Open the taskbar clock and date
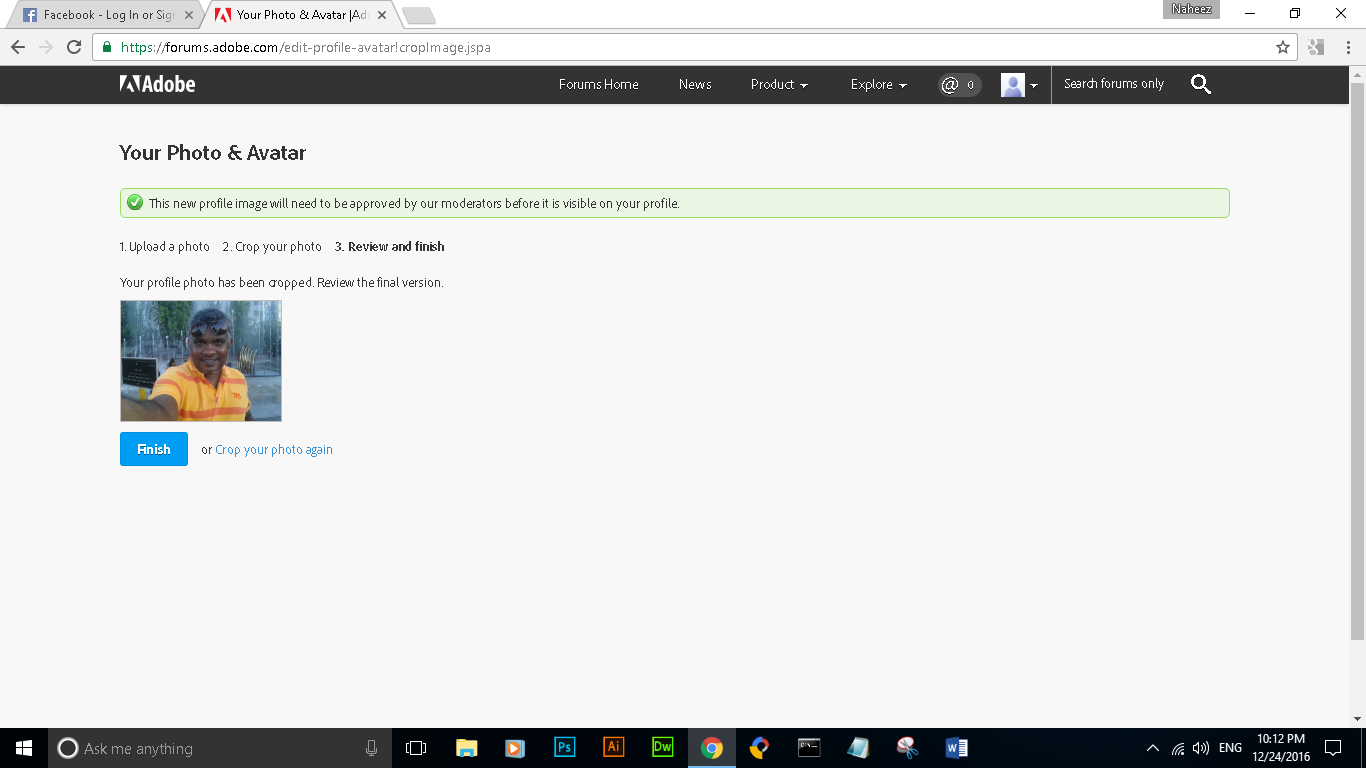The image size is (1366, 768). click(1281, 748)
